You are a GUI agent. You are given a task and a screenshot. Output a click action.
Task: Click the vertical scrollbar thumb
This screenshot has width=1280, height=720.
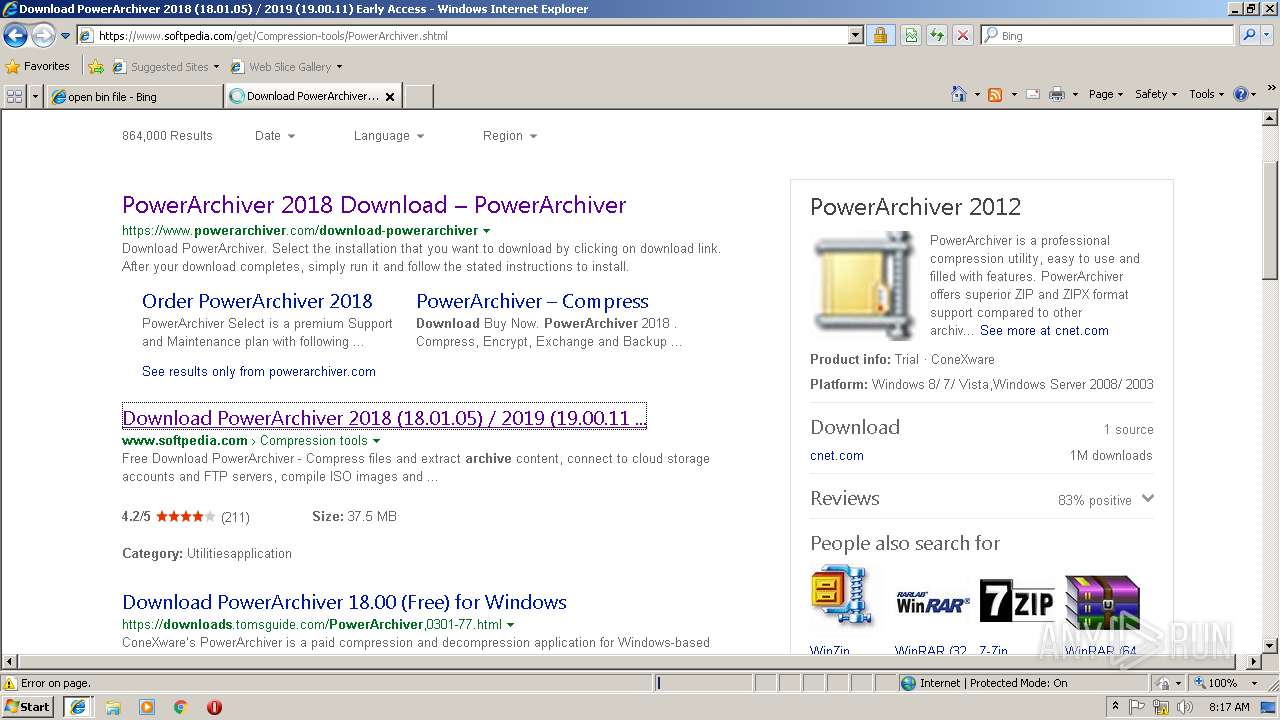click(1270, 220)
